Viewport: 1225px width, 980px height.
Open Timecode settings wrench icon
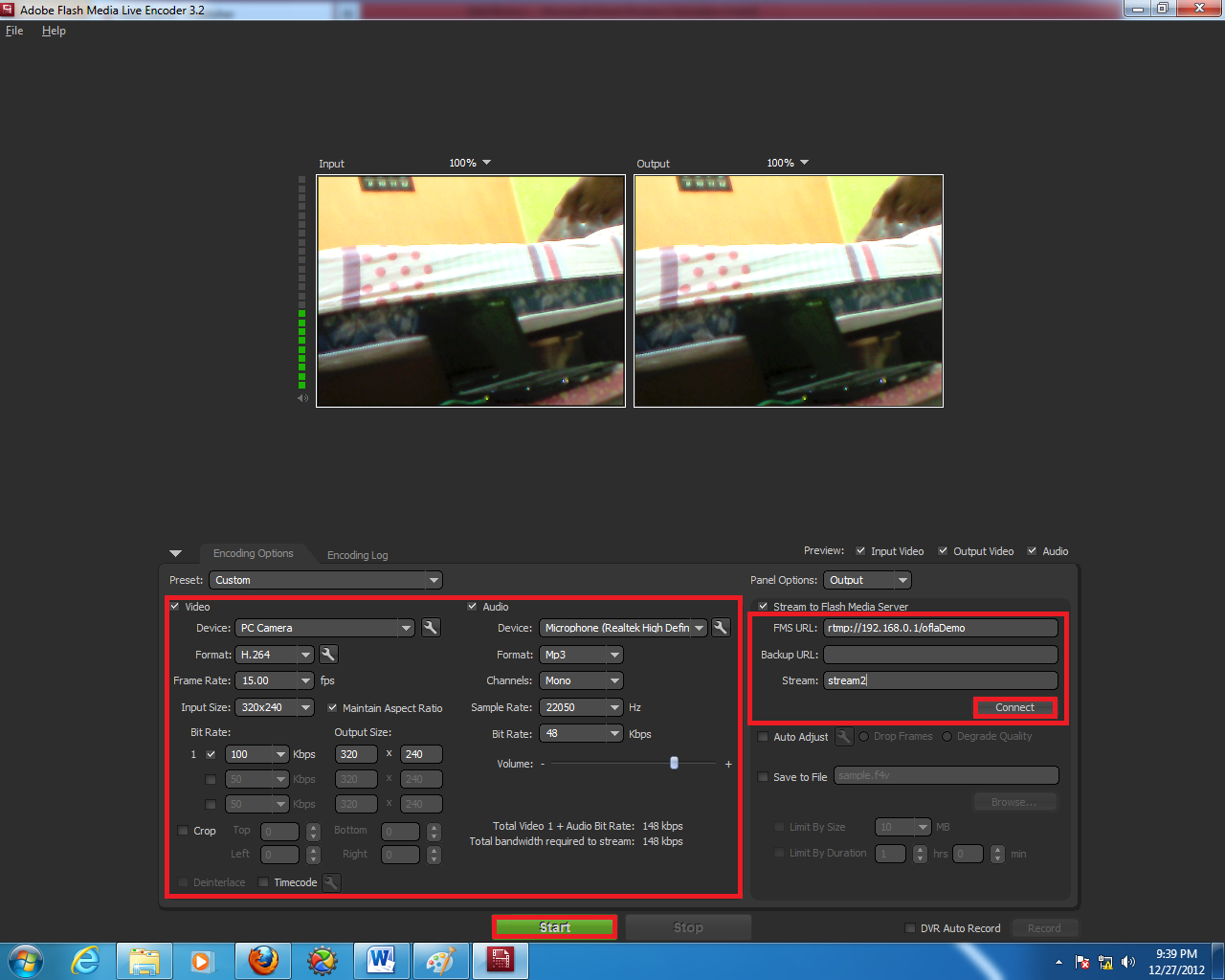pos(331,882)
